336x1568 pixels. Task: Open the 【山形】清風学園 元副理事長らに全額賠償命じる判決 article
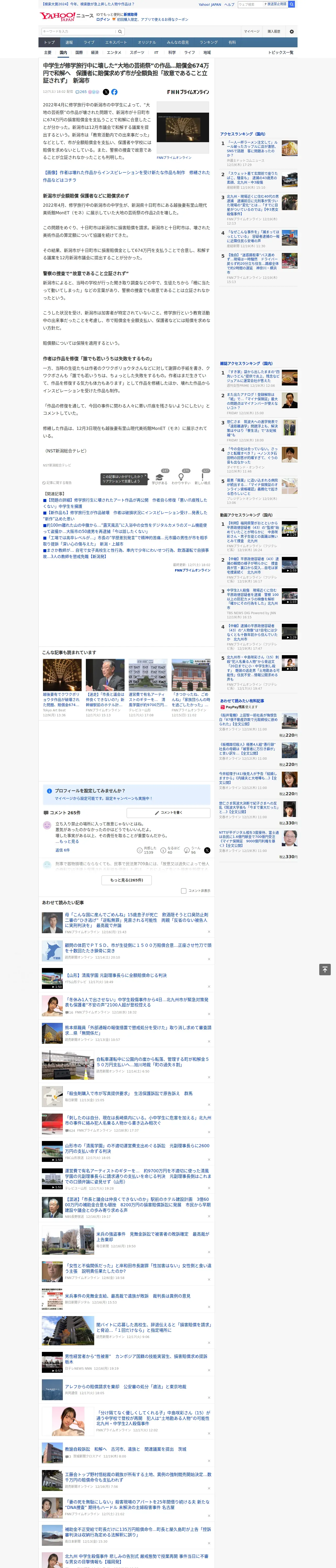(116, 975)
